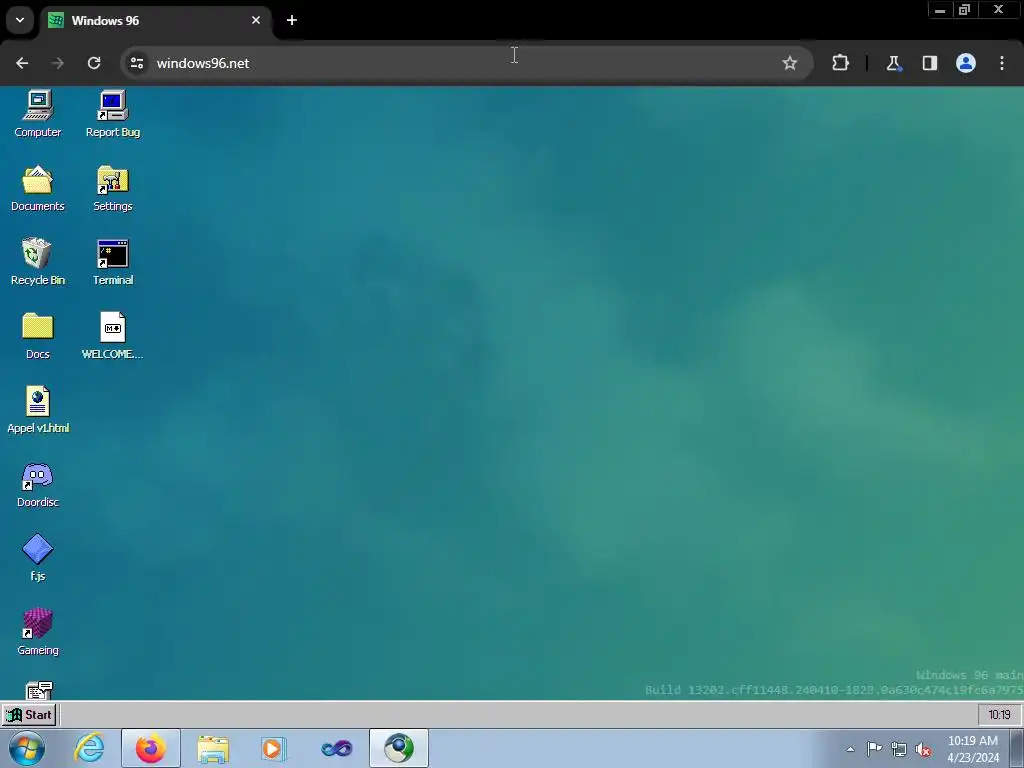Open the system clock 10:19 AM
Screen dimensions: 1024x768
pyautogui.click(x=973, y=749)
